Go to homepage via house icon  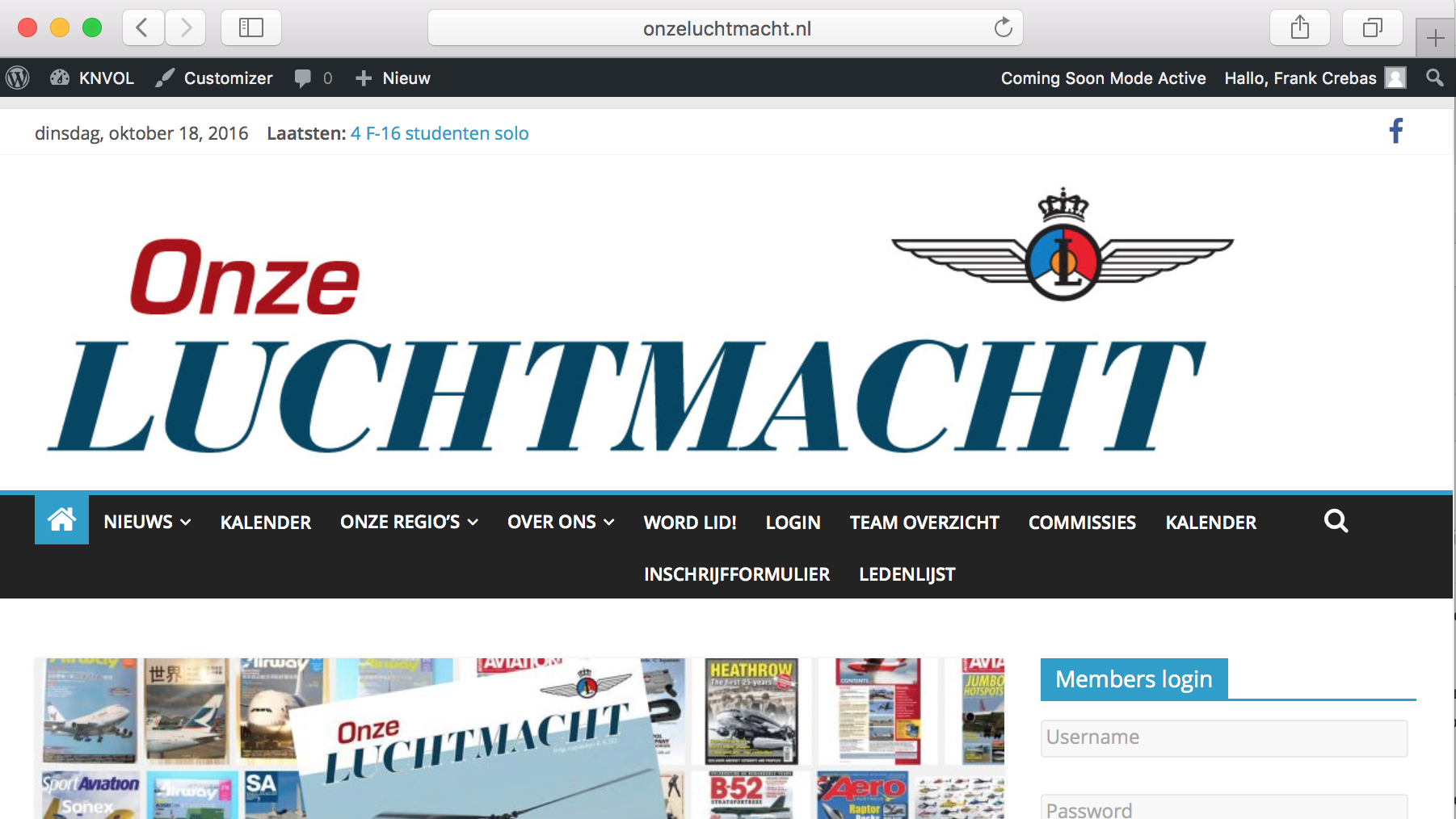click(61, 519)
